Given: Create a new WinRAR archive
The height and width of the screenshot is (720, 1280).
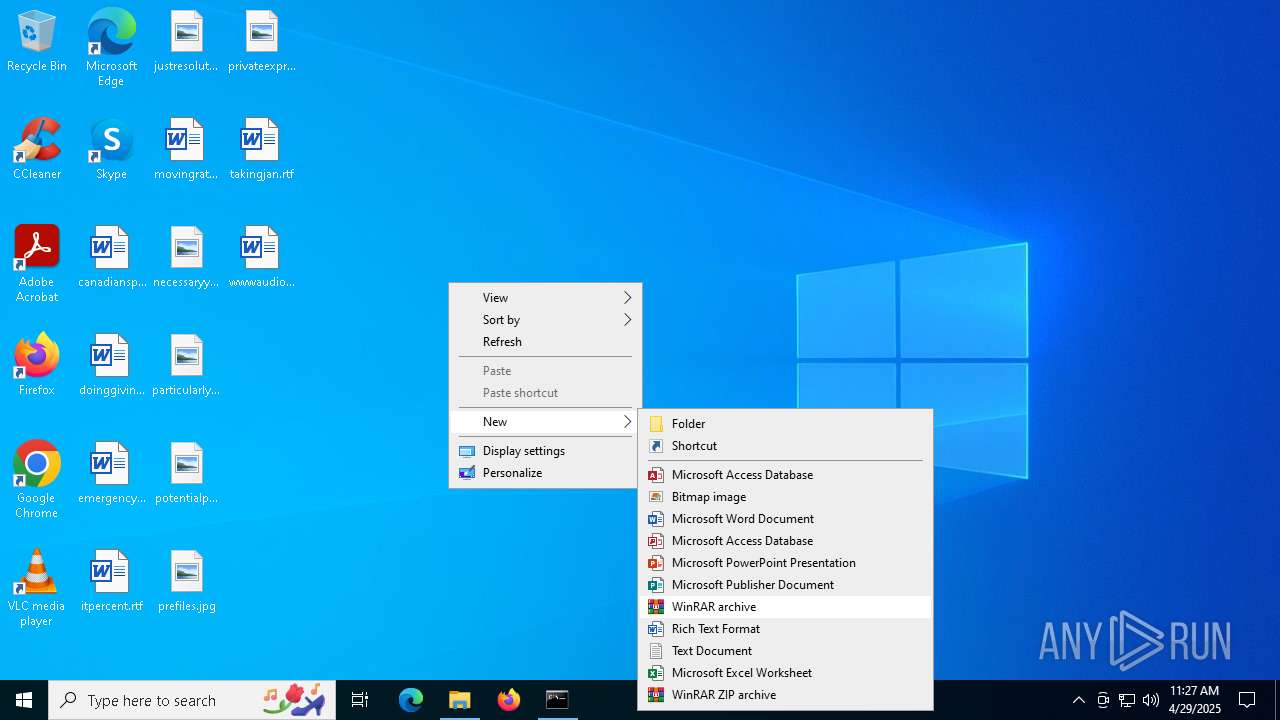Looking at the screenshot, I should [x=785, y=607].
